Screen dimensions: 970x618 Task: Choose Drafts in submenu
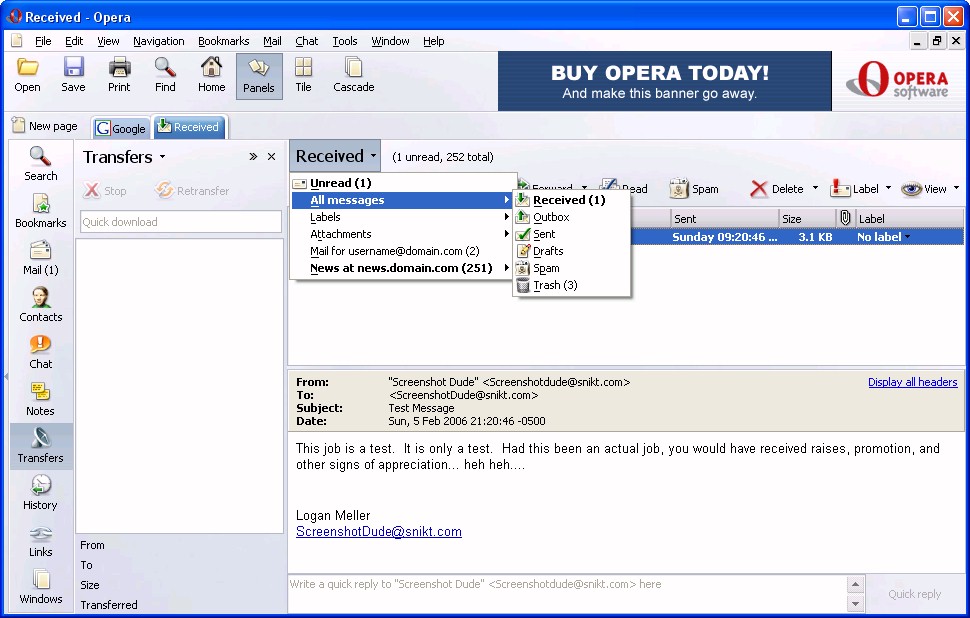pos(572,251)
